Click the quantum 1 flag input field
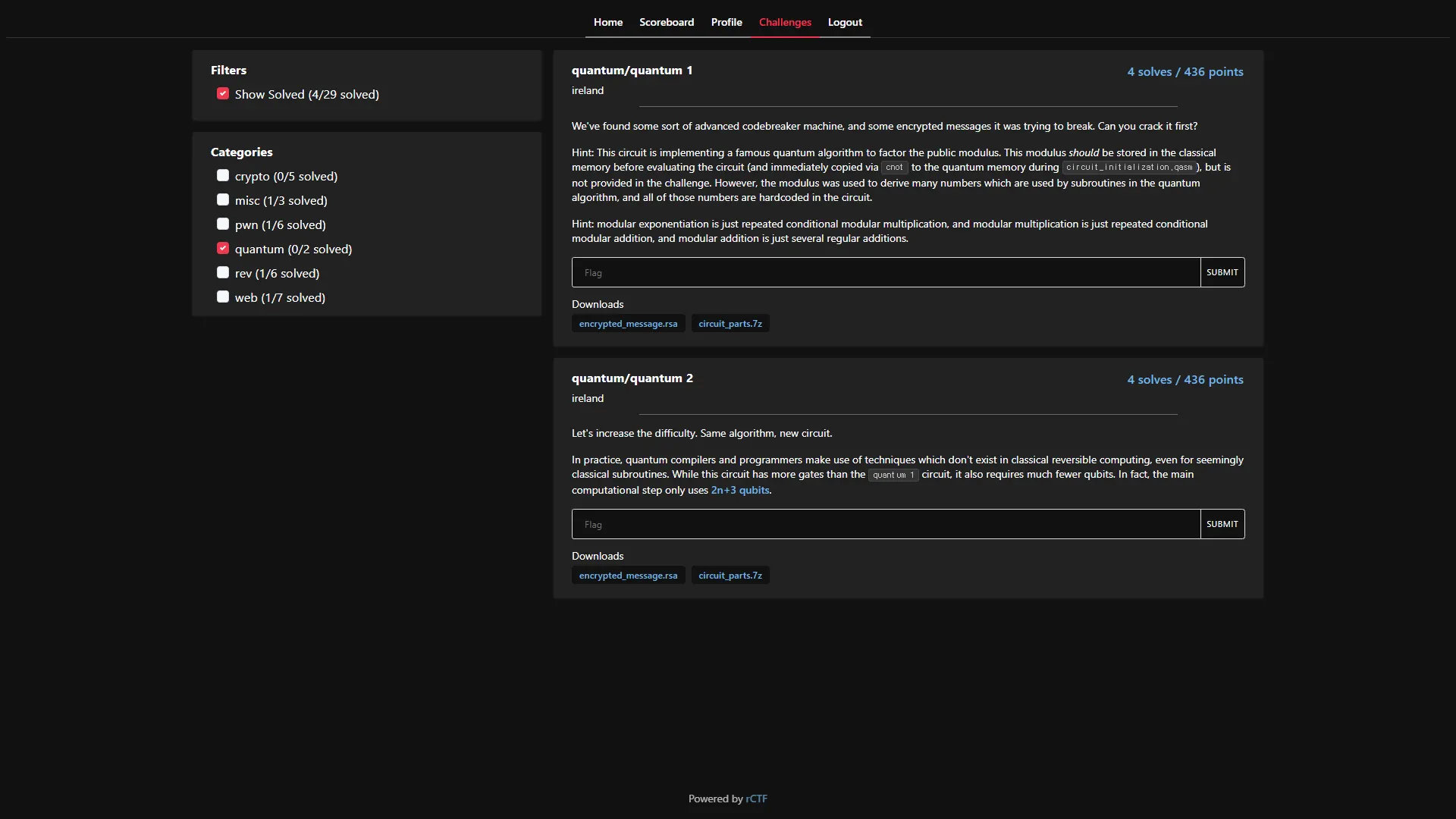The width and height of the screenshot is (1456, 819). coord(885,272)
